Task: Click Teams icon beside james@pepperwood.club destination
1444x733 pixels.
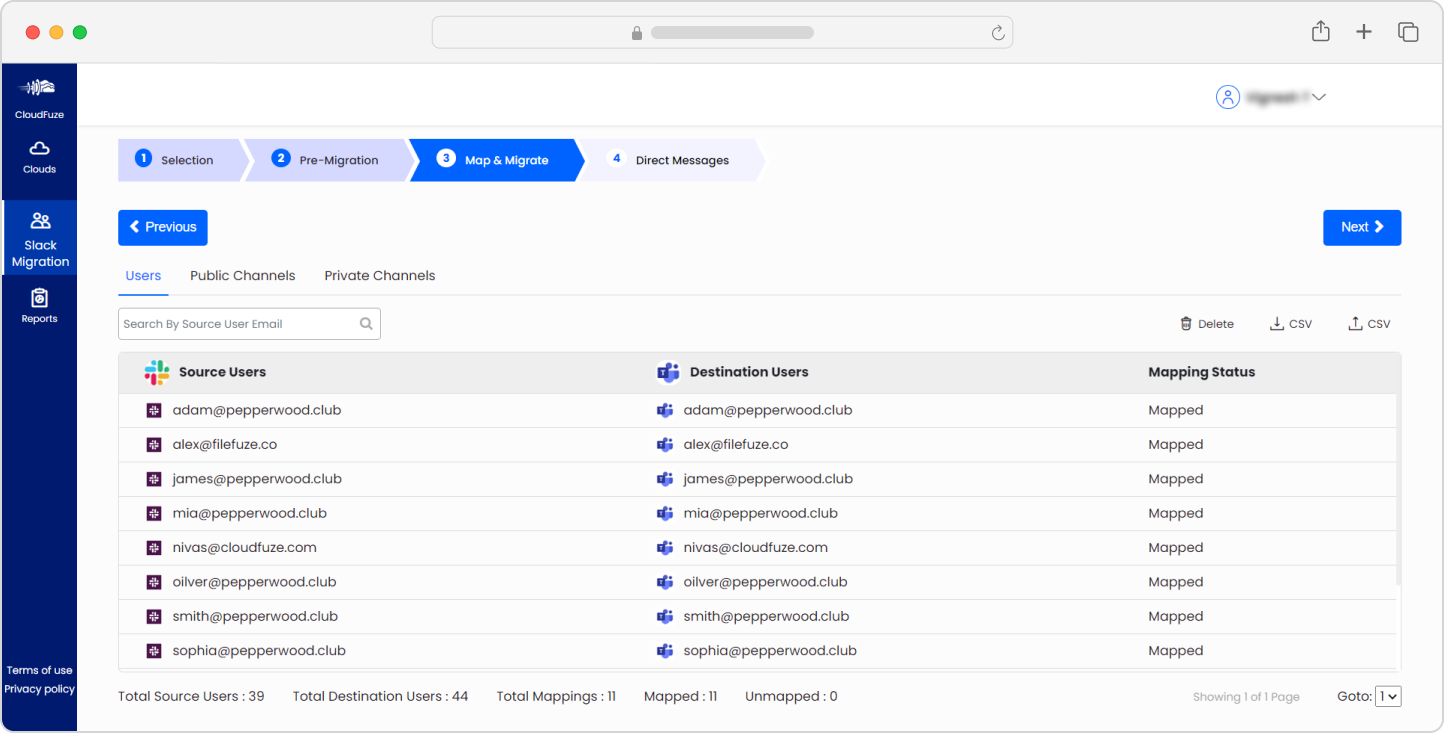Action: coord(665,479)
